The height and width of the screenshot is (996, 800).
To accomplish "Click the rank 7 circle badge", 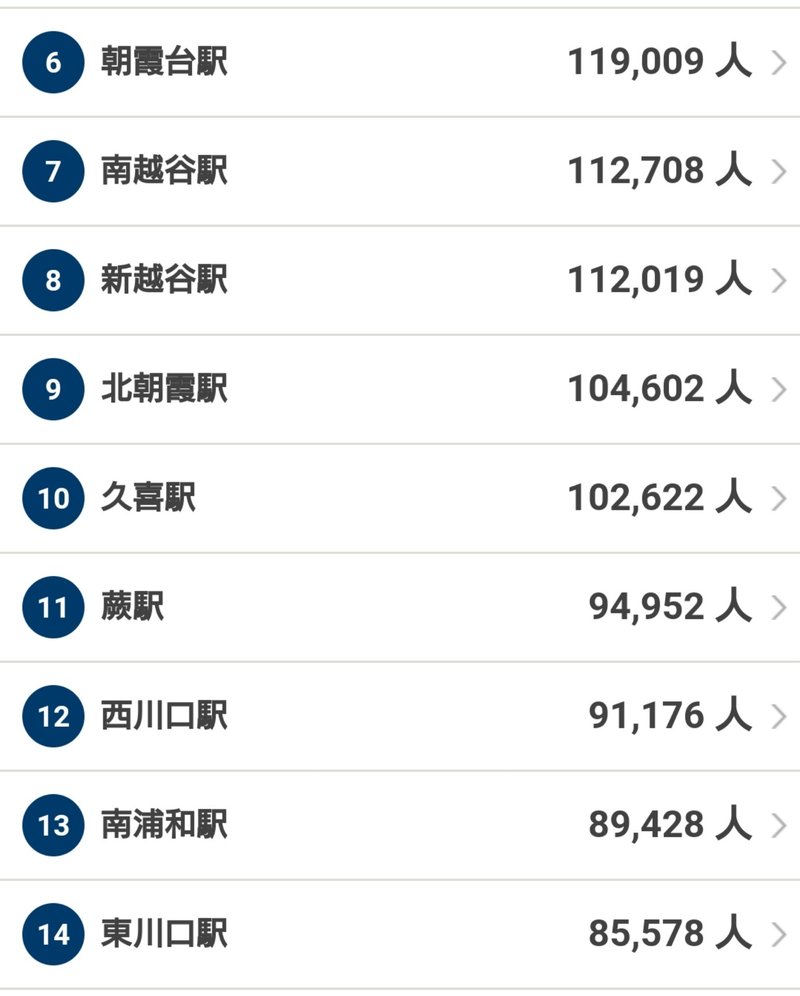I will point(53,172).
